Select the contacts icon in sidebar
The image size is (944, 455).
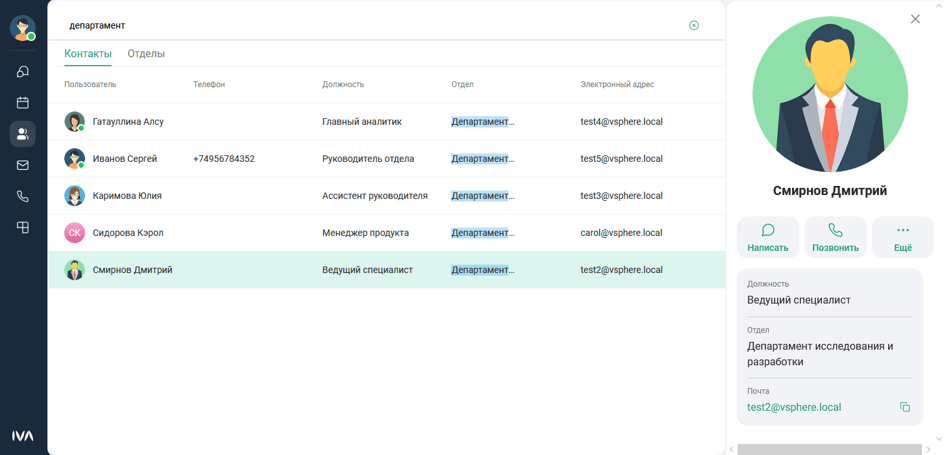point(22,134)
